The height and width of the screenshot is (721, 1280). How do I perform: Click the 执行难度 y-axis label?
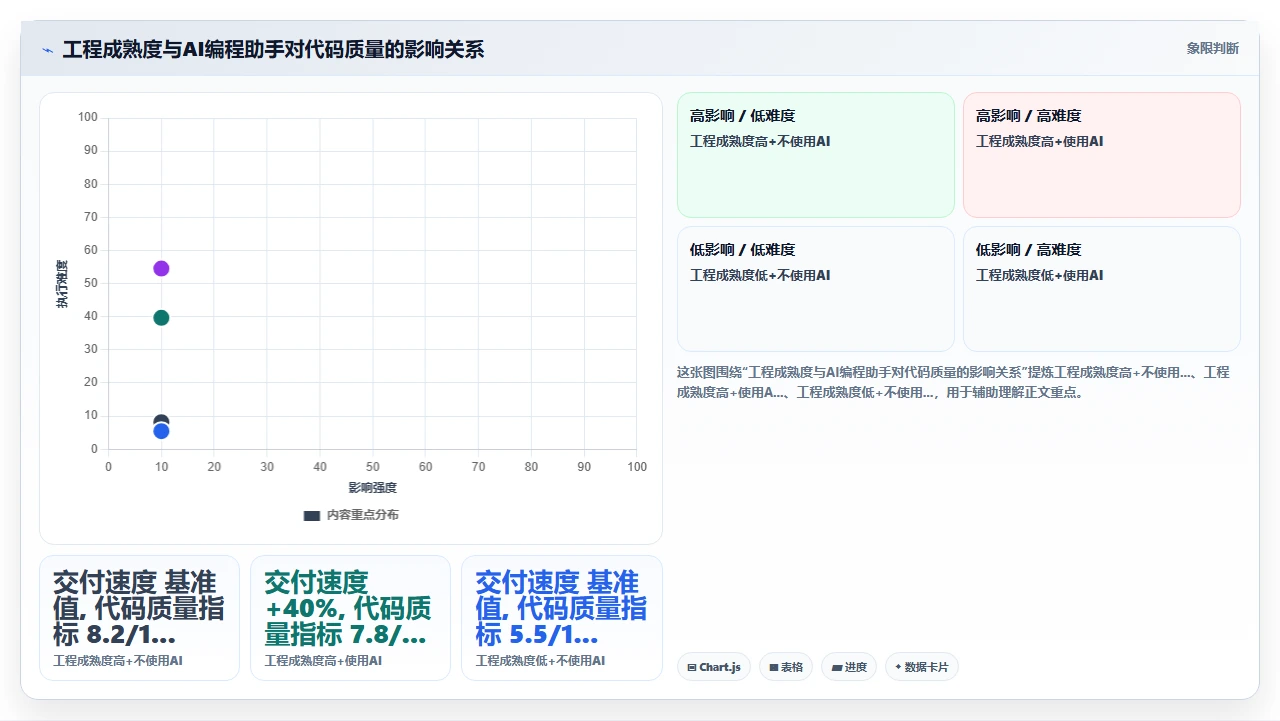point(63,284)
